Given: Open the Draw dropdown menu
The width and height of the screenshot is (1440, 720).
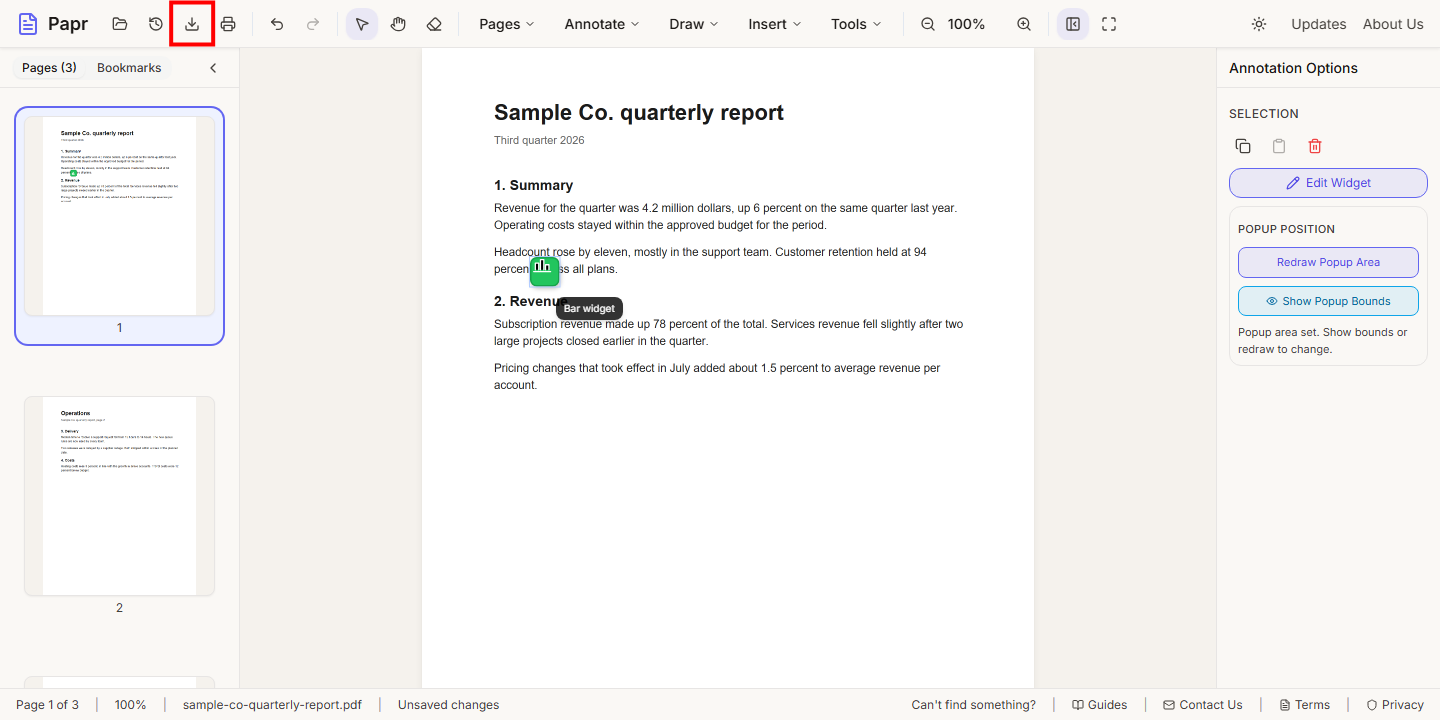Looking at the screenshot, I should [x=694, y=24].
